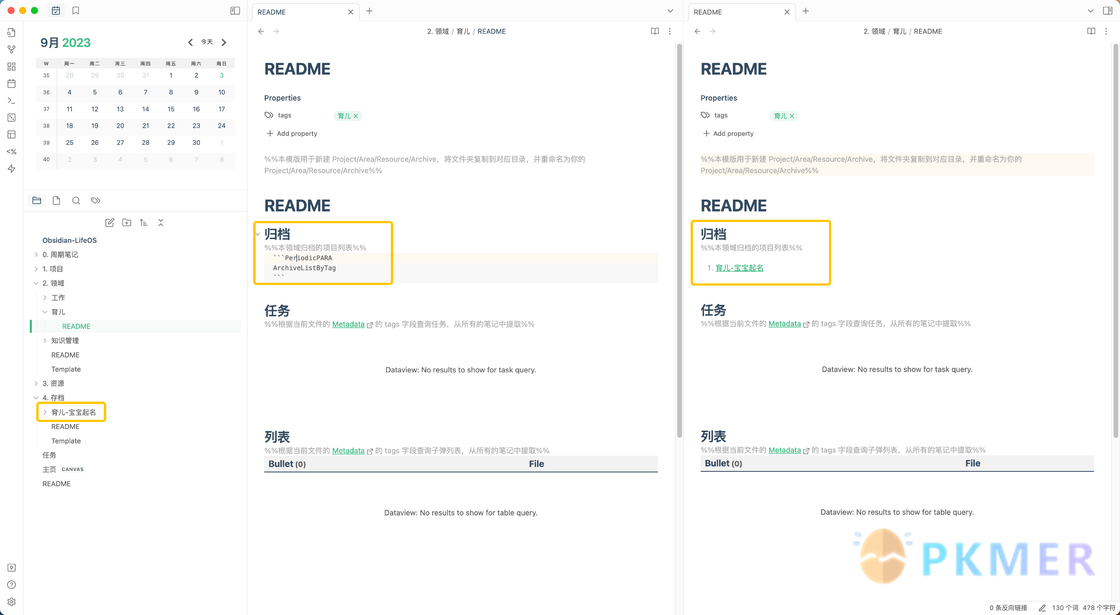This screenshot has width=1120, height=615.
Task: Go back in the left README pane
Action: pos(261,31)
